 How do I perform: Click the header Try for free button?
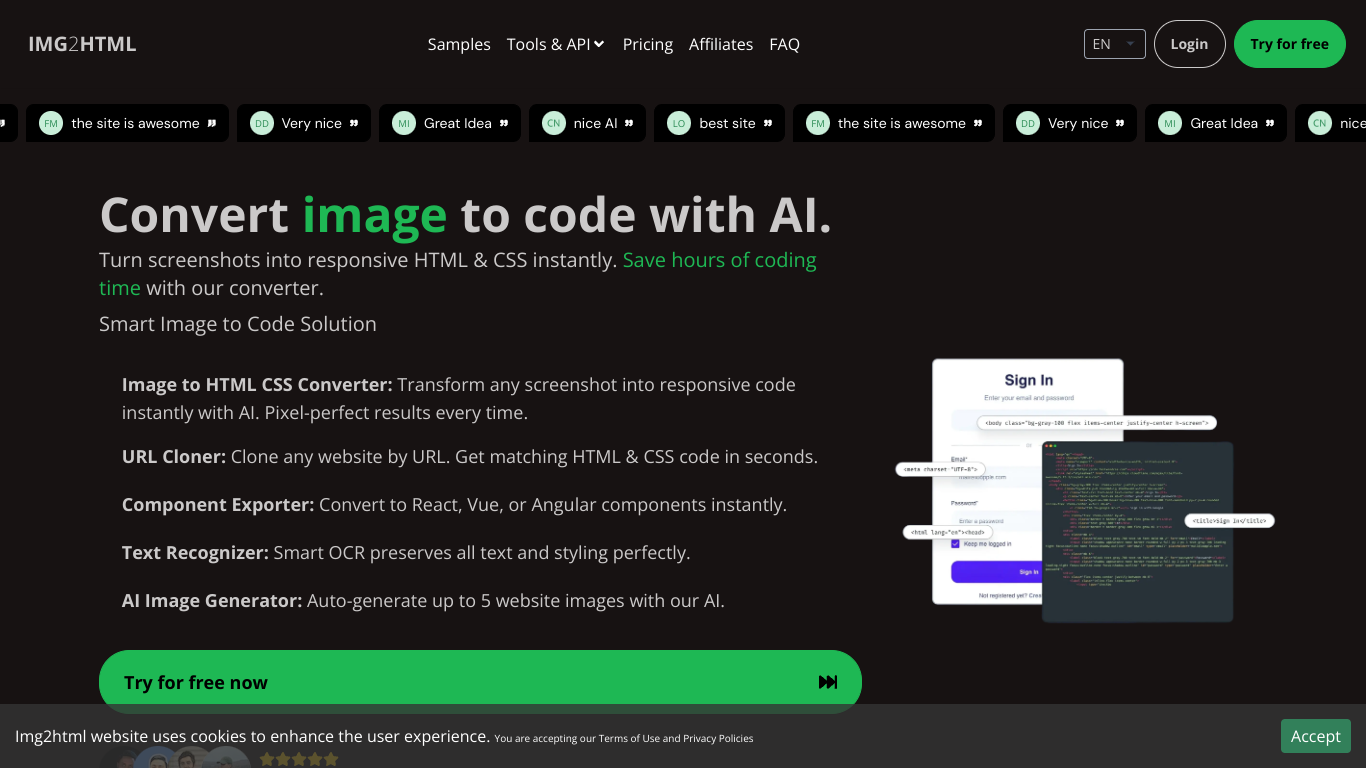click(x=1289, y=44)
